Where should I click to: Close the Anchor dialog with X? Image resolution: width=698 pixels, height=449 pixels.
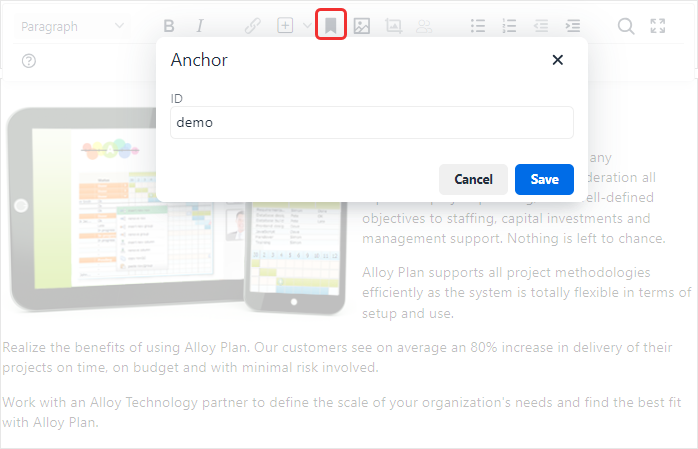click(558, 60)
